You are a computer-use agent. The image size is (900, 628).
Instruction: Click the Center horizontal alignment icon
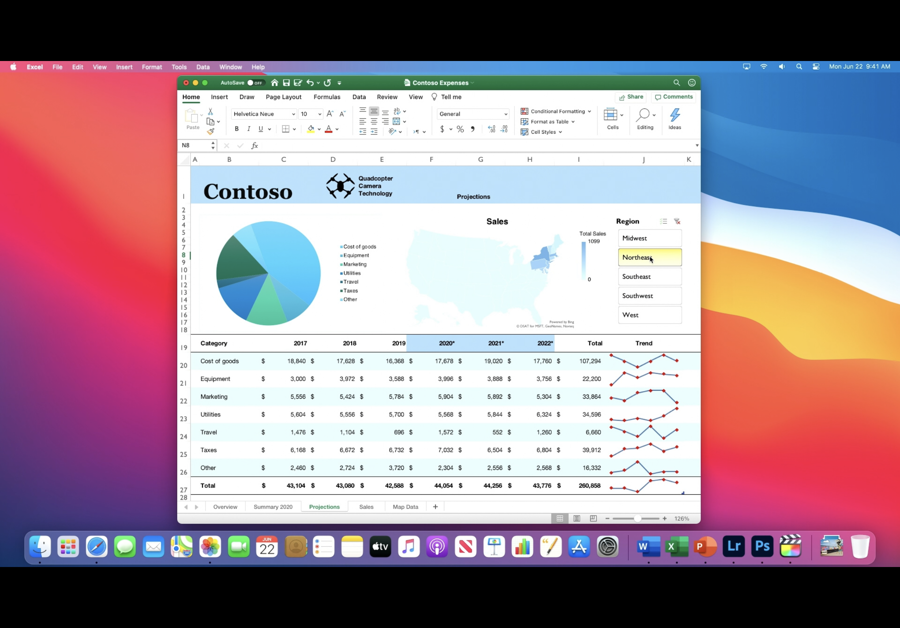click(374, 122)
